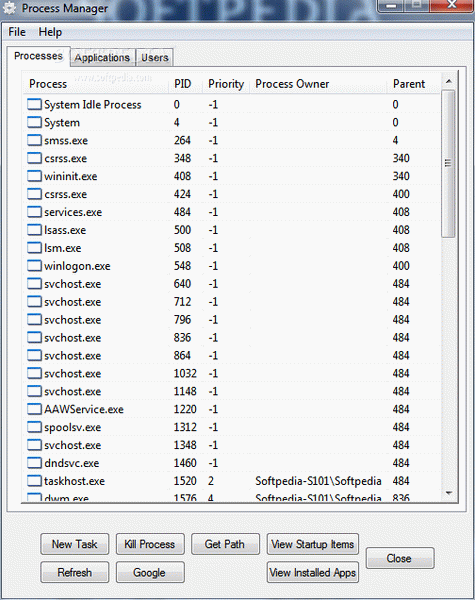
Task: Click the View Startup Items button
Action: point(313,544)
